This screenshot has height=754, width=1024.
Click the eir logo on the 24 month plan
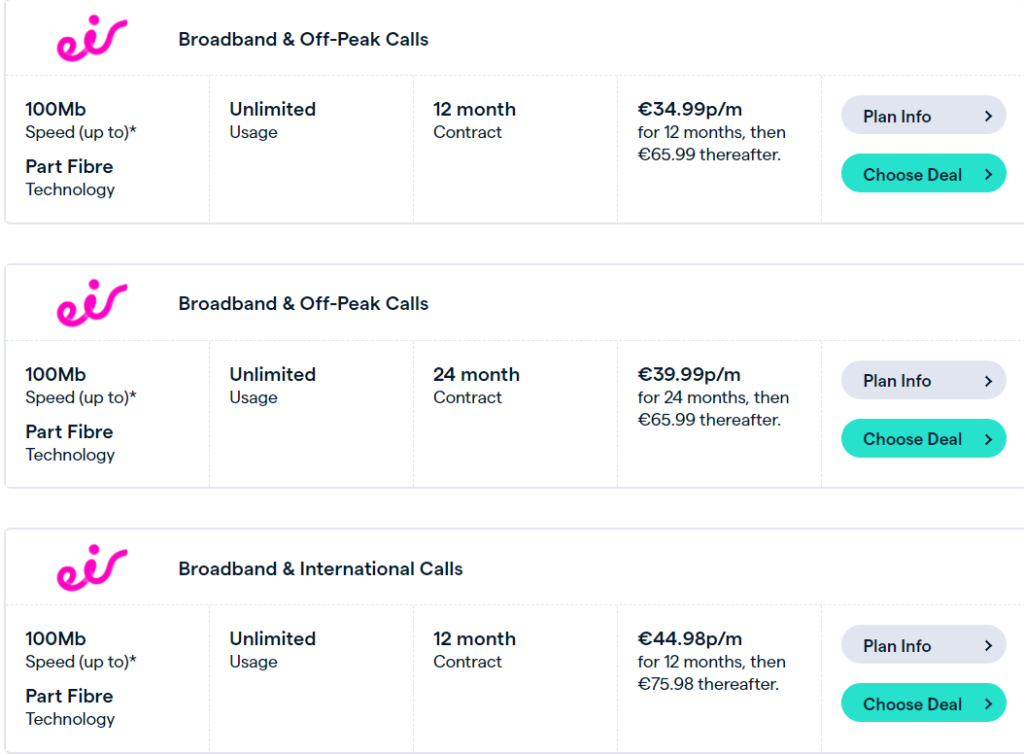tap(92, 303)
